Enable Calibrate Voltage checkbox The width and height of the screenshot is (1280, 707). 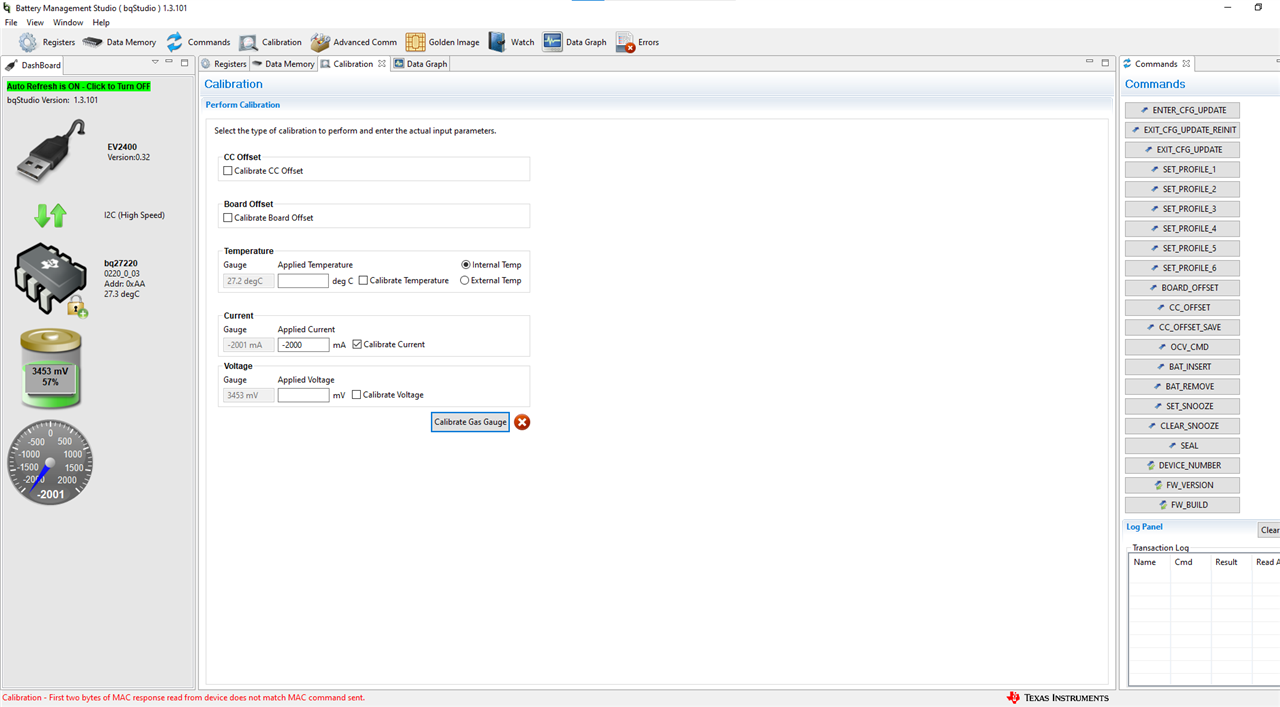[x=356, y=395]
